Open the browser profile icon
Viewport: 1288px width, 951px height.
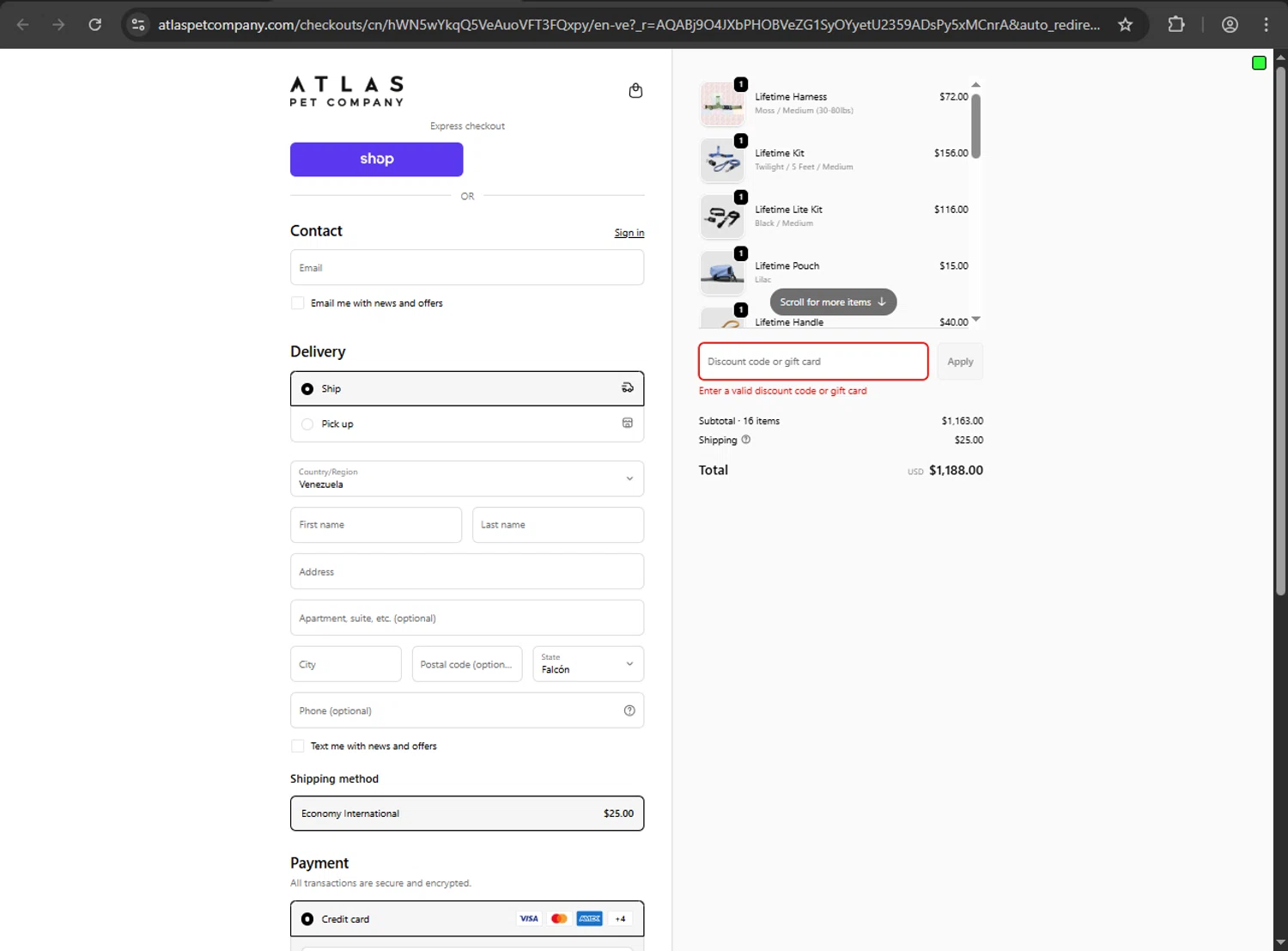[x=1230, y=24]
